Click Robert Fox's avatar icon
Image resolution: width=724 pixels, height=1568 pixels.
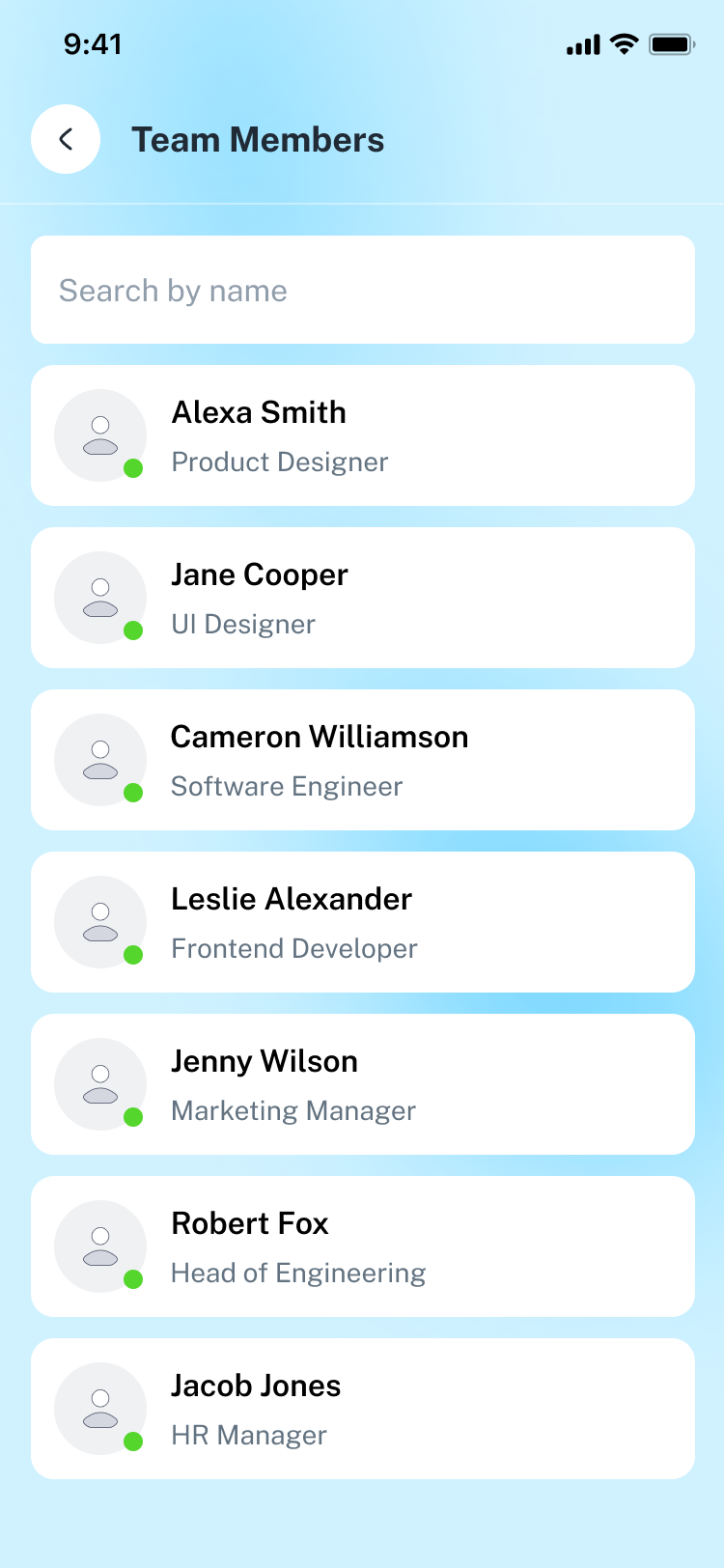[x=100, y=1246]
